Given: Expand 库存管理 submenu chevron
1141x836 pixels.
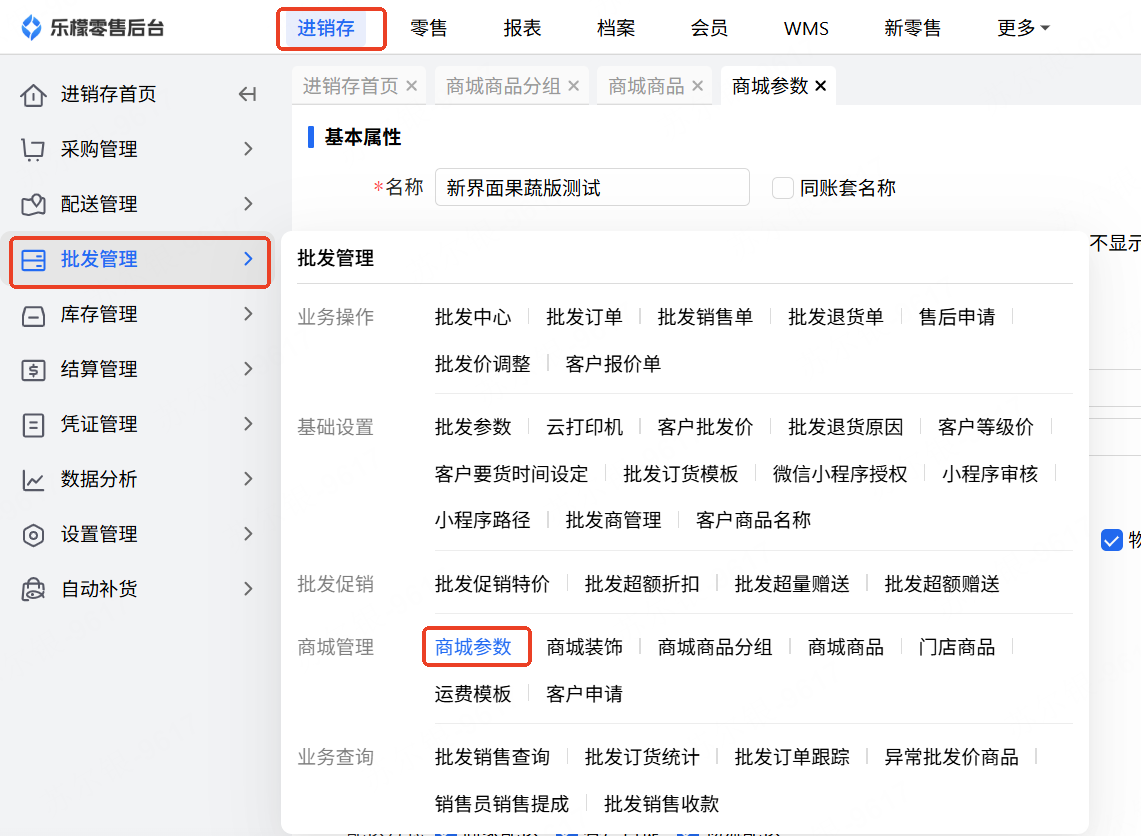Looking at the screenshot, I should click(248, 314).
